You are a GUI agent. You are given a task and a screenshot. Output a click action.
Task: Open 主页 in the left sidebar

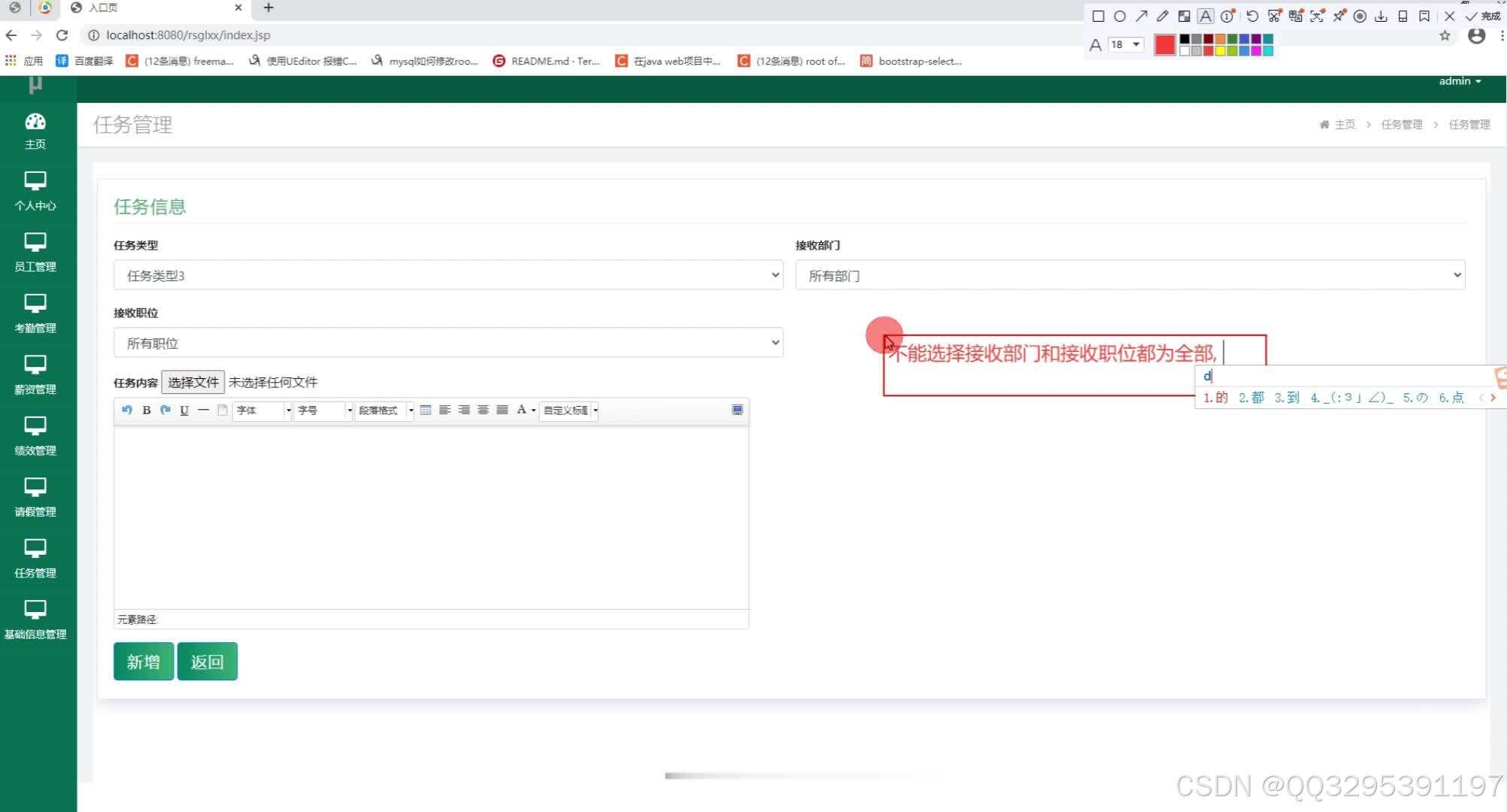coord(35,132)
